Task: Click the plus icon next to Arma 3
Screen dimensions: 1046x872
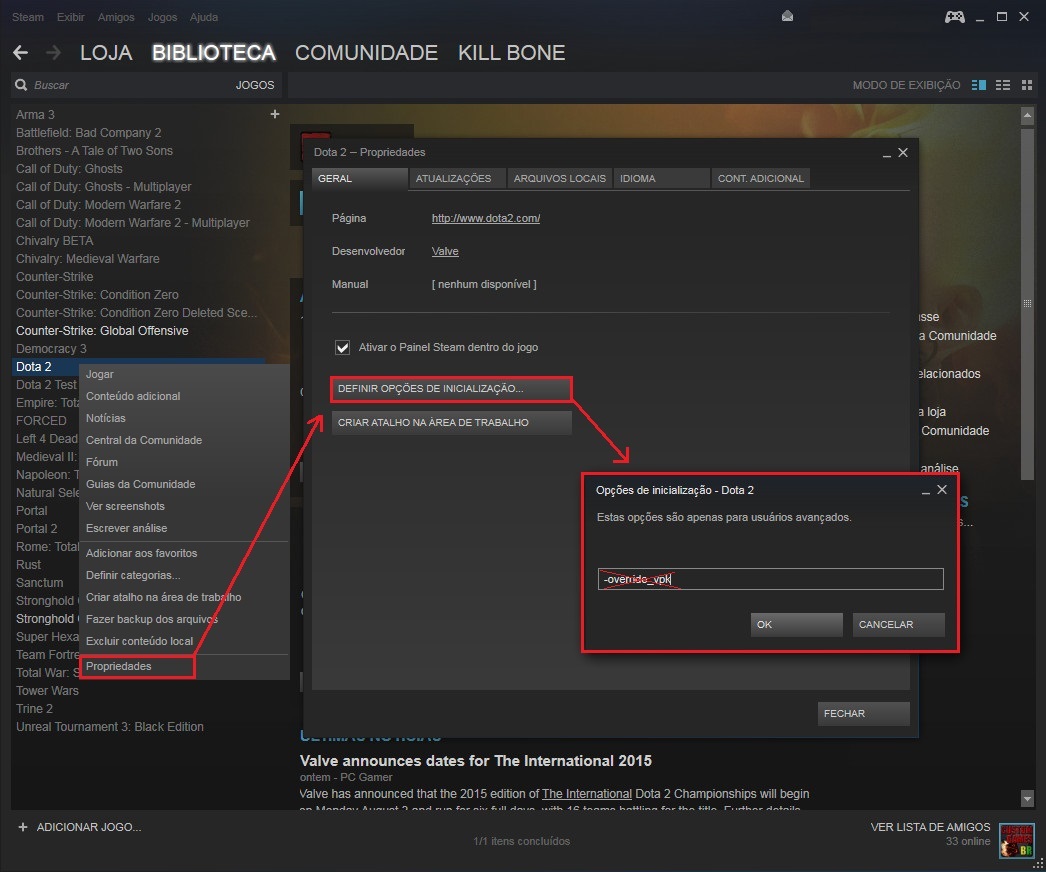Action: tap(274, 114)
